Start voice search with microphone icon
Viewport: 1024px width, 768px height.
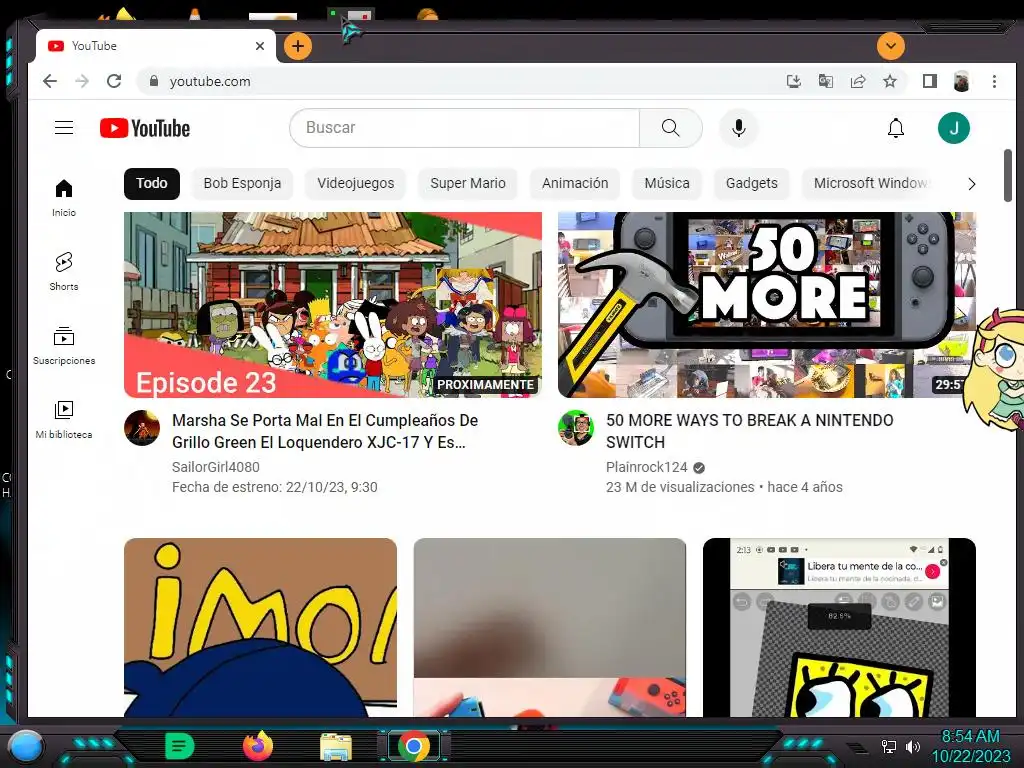pos(739,128)
